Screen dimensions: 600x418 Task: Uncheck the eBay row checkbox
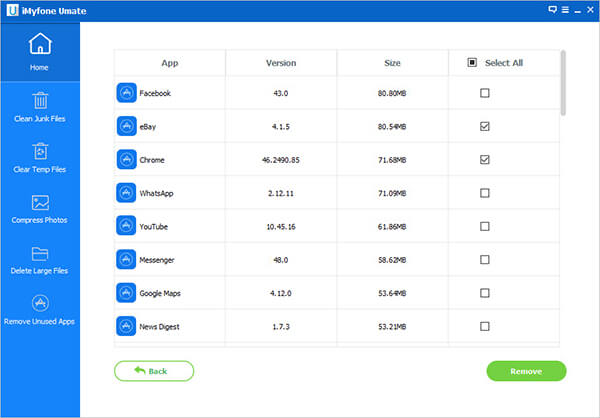tap(484, 126)
